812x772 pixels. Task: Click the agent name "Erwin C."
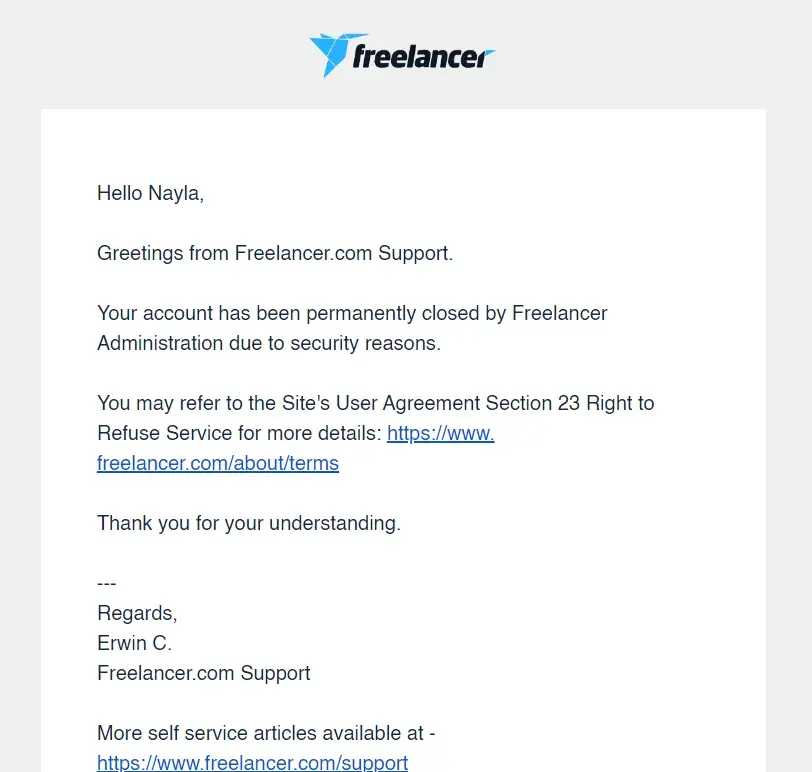pos(134,643)
